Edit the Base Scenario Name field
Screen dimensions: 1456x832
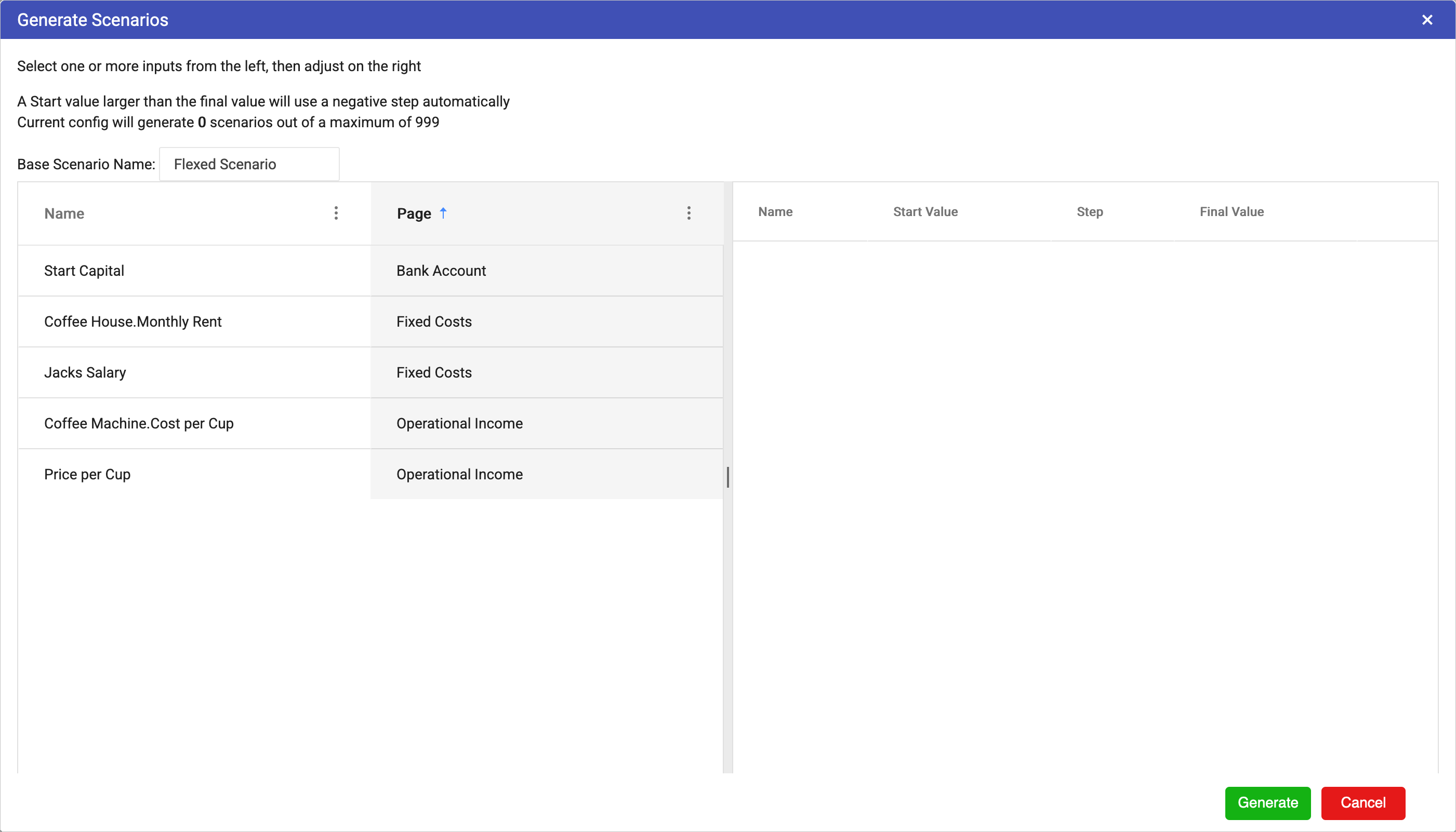coord(249,165)
